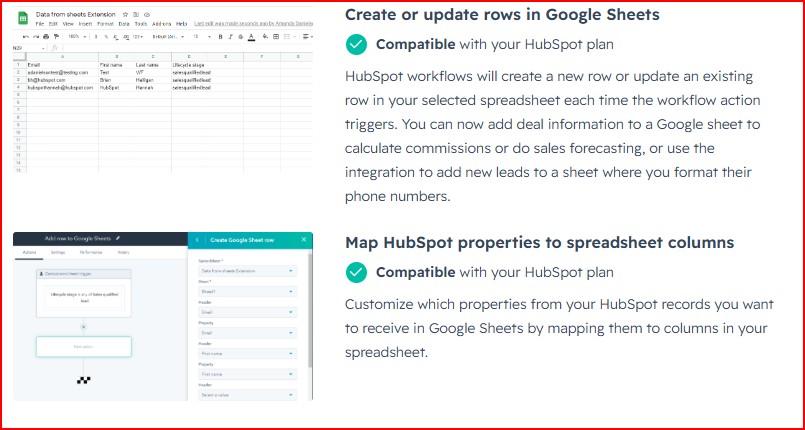Open the Add-ons menu in Sheets
The width and height of the screenshot is (805, 430).
[x=162, y=24]
